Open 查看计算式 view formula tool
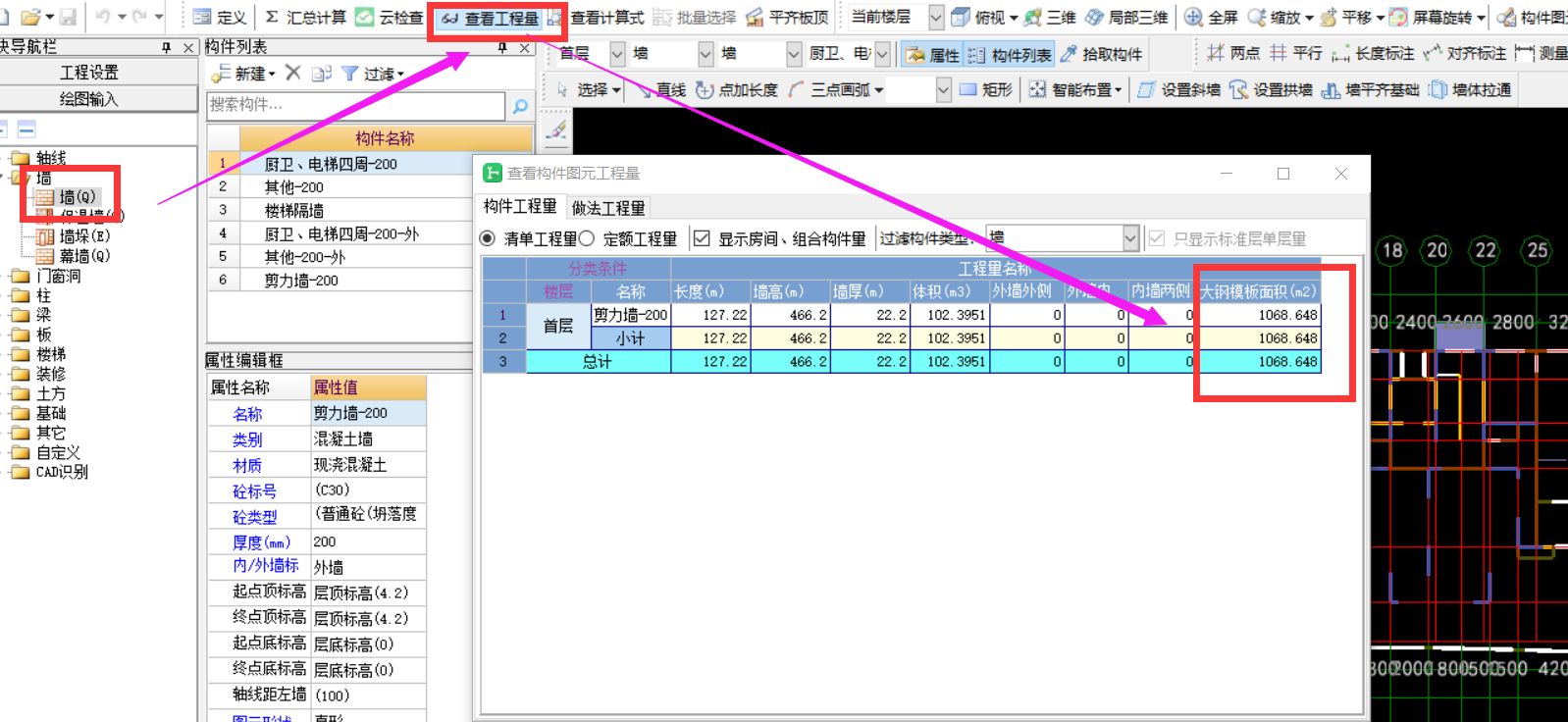 (x=596, y=17)
